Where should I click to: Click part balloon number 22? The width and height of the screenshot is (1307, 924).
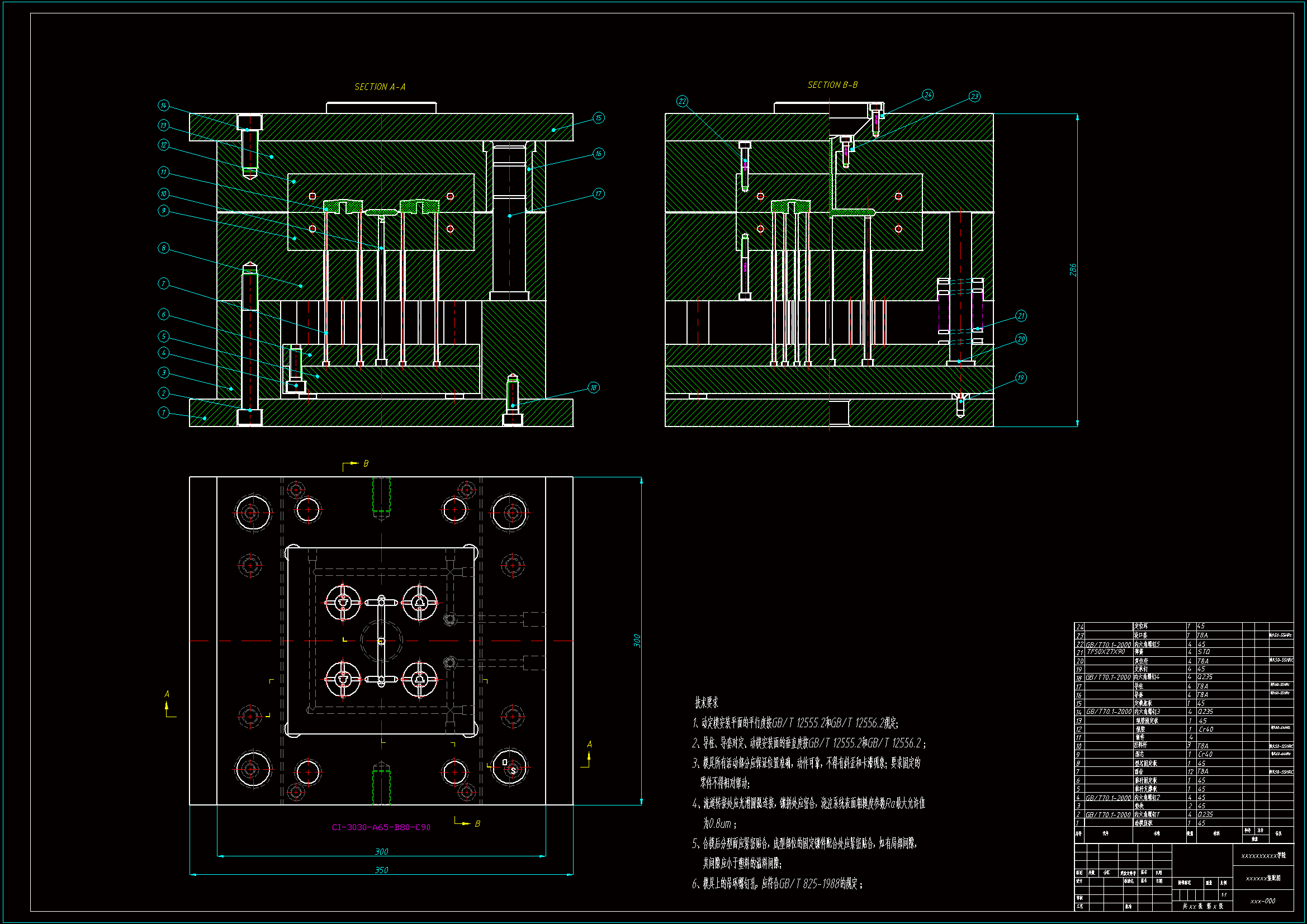[x=683, y=102]
